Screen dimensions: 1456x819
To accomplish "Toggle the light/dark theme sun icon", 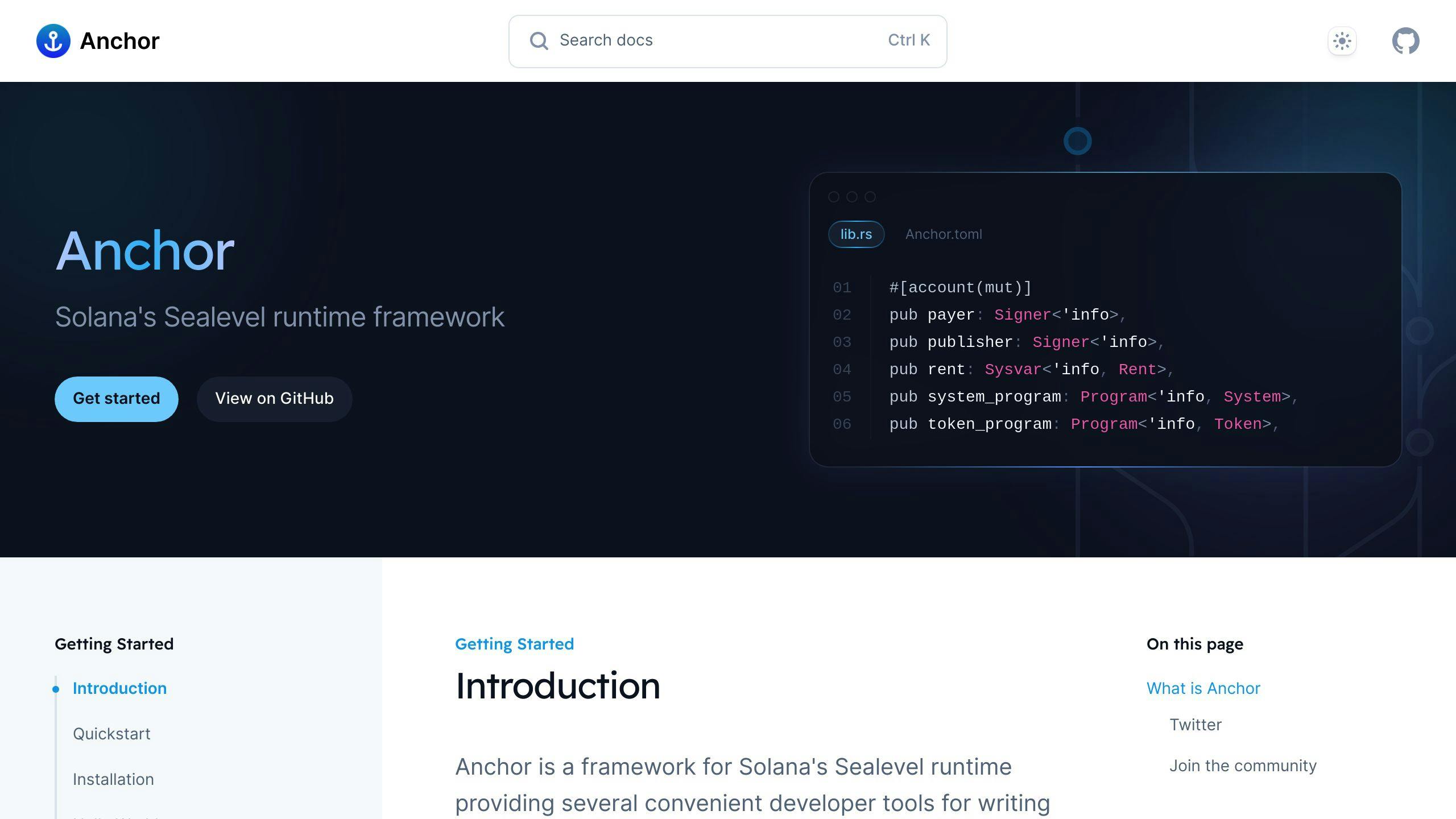I will (1342, 41).
